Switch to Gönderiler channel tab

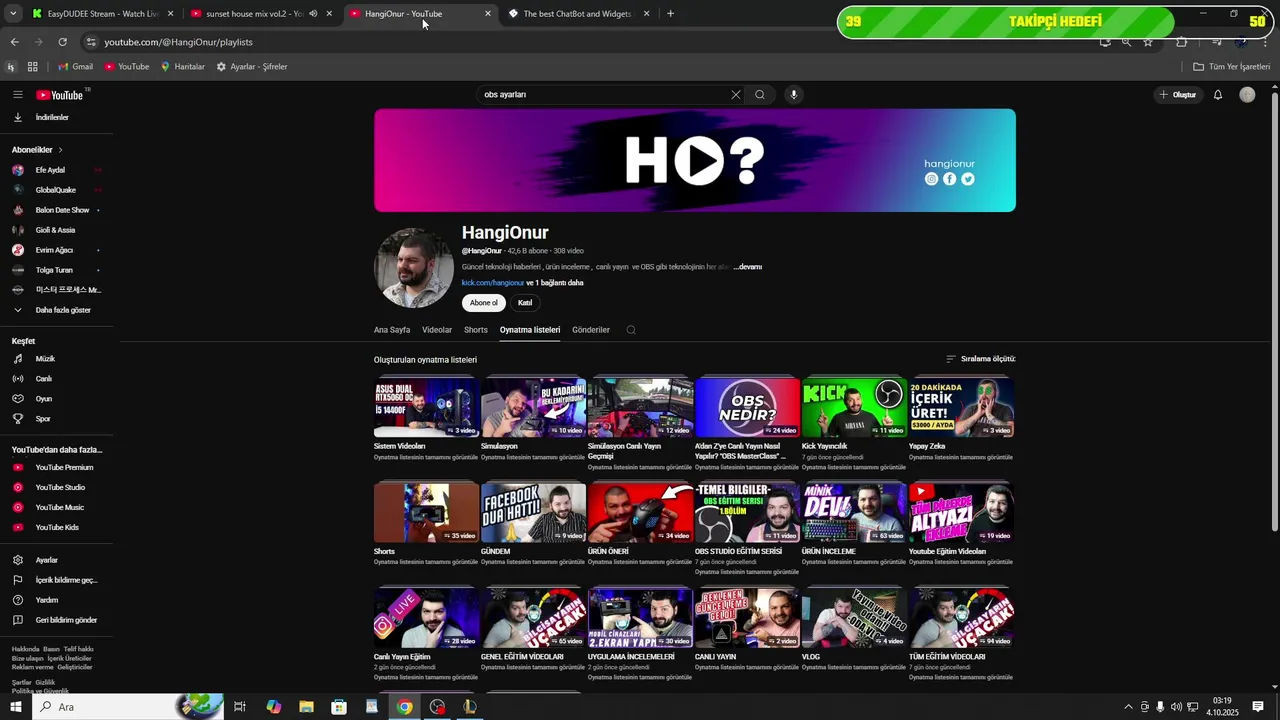coord(591,330)
